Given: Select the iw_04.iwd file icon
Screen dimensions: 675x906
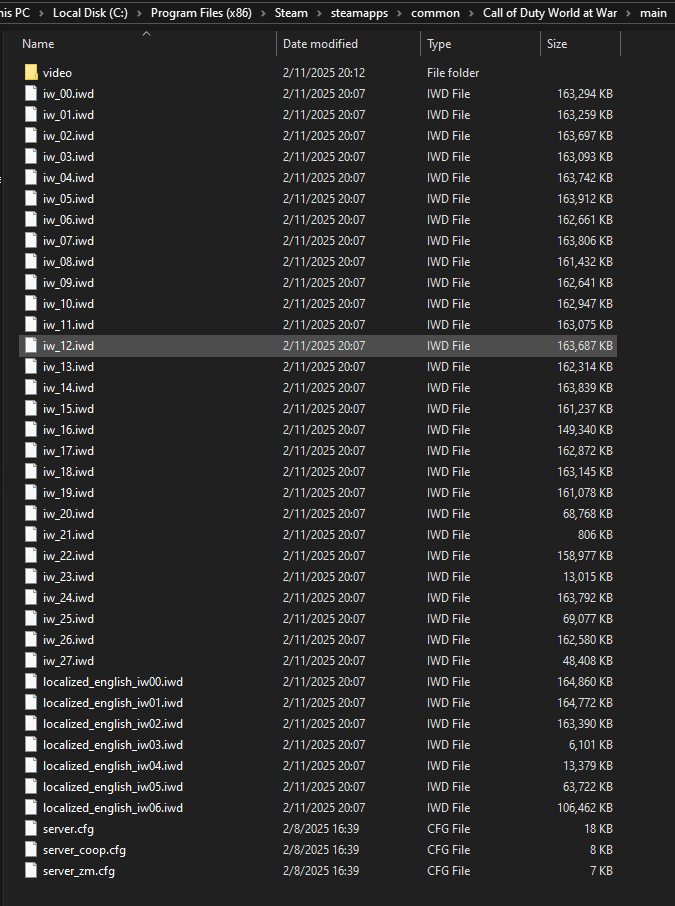Looking at the screenshot, I should (x=31, y=177).
